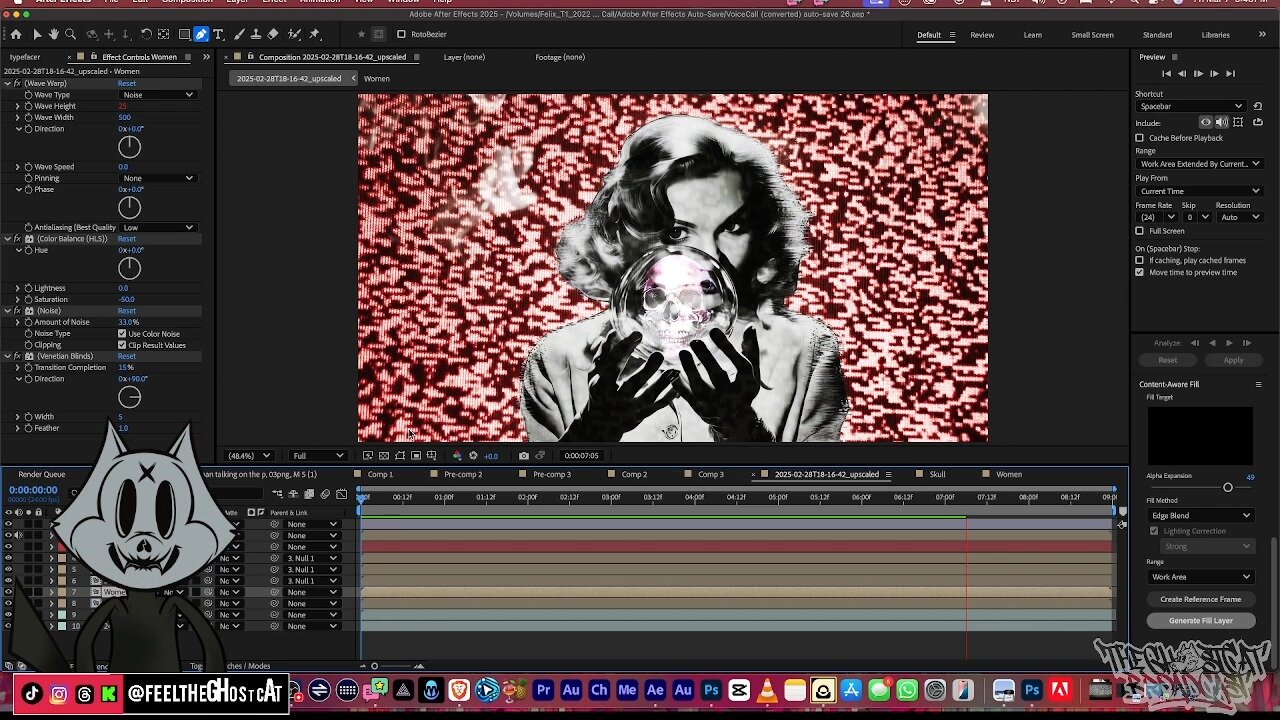Include audio in preview speaker icon
The height and width of the screenshot is (720, 1280).
(1221, 122)
